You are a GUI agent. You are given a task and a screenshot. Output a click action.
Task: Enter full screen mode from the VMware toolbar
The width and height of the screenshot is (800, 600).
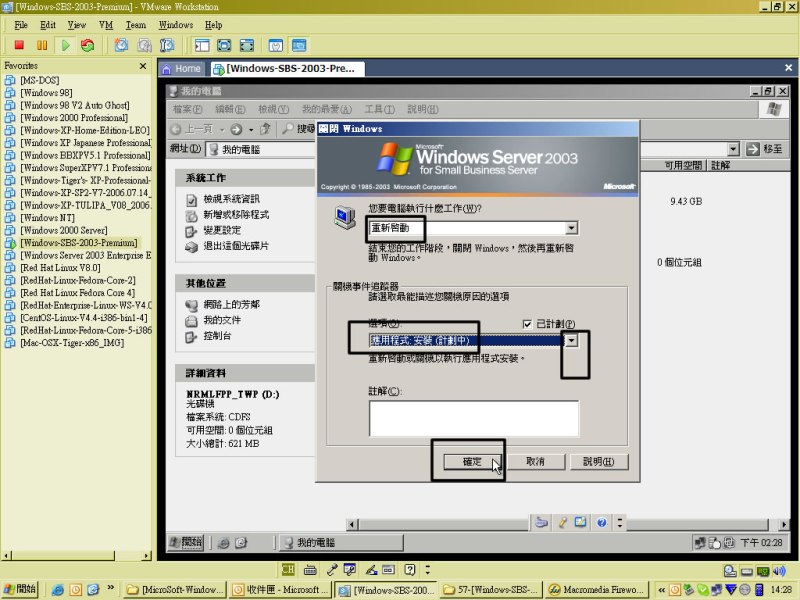[224, 45]
